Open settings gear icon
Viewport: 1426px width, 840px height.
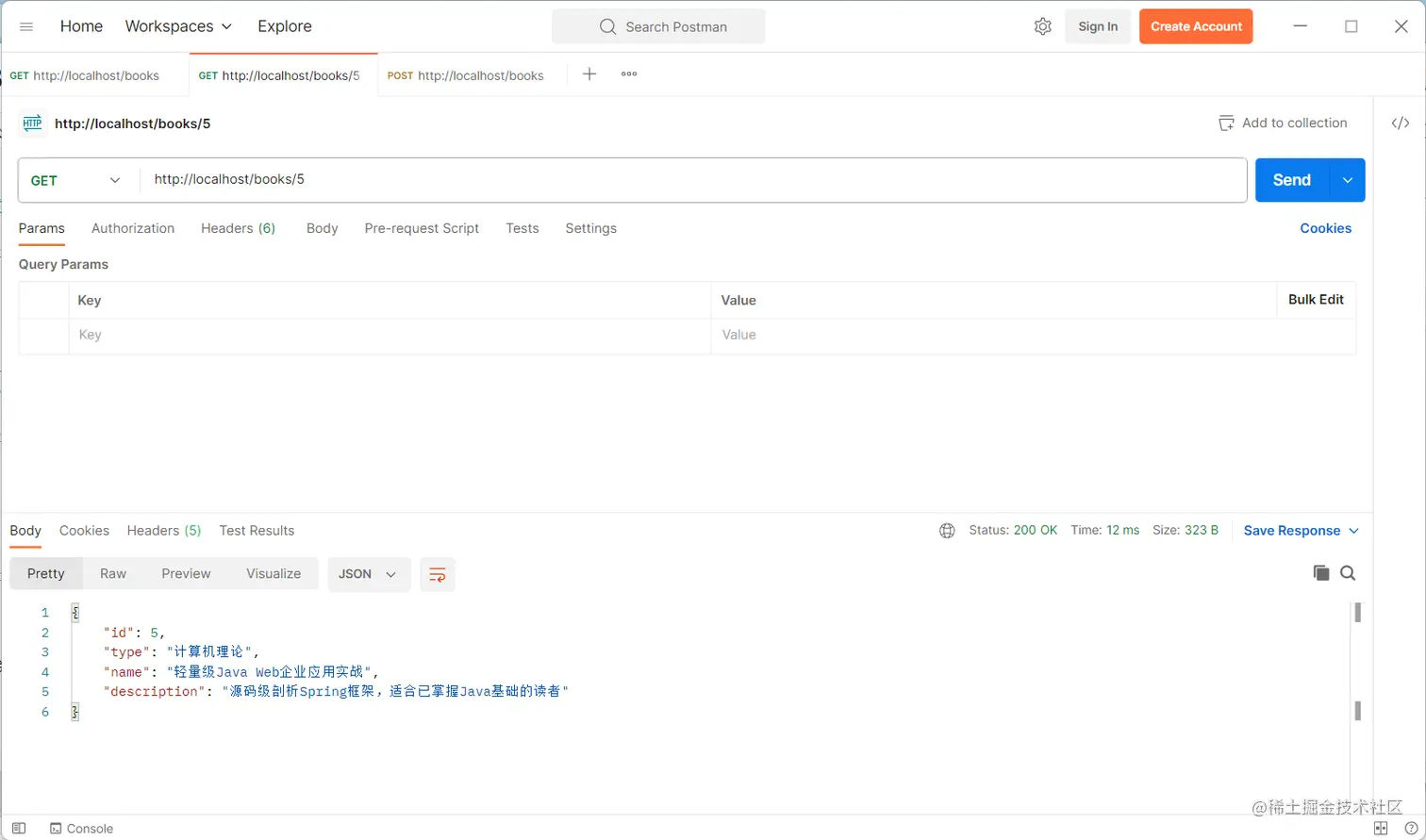tap(1042, 26)
